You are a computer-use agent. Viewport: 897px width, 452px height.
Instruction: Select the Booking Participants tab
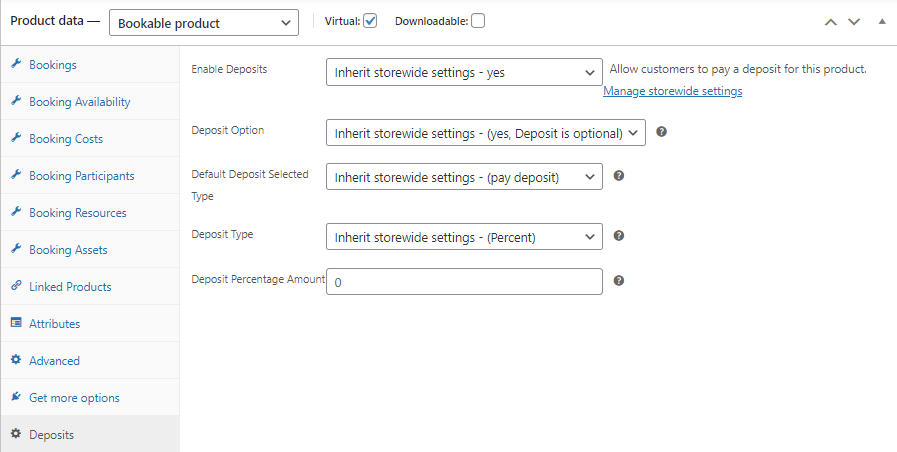tap(81, 176)
